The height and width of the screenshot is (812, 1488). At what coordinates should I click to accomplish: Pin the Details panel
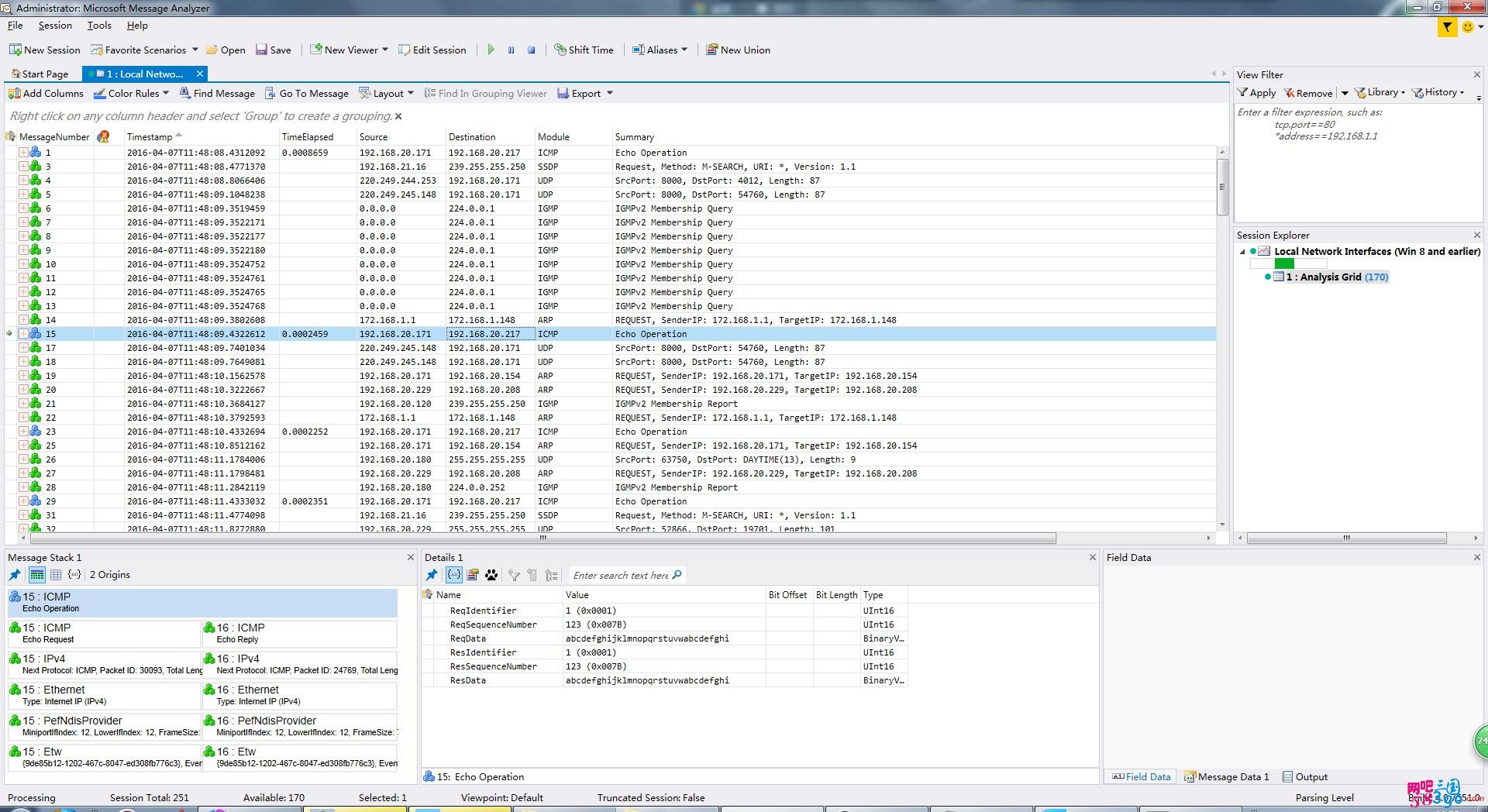[x=432, y=575]
